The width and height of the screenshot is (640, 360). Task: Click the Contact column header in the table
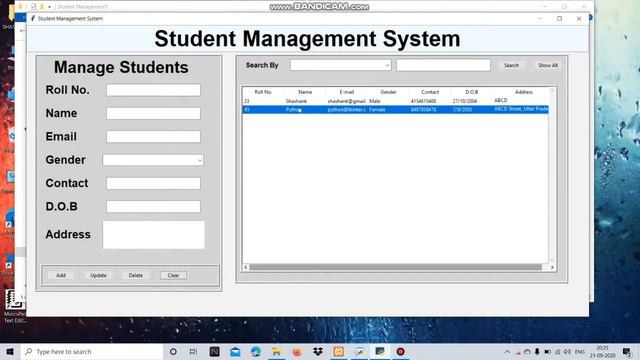(x=430, y=92)
